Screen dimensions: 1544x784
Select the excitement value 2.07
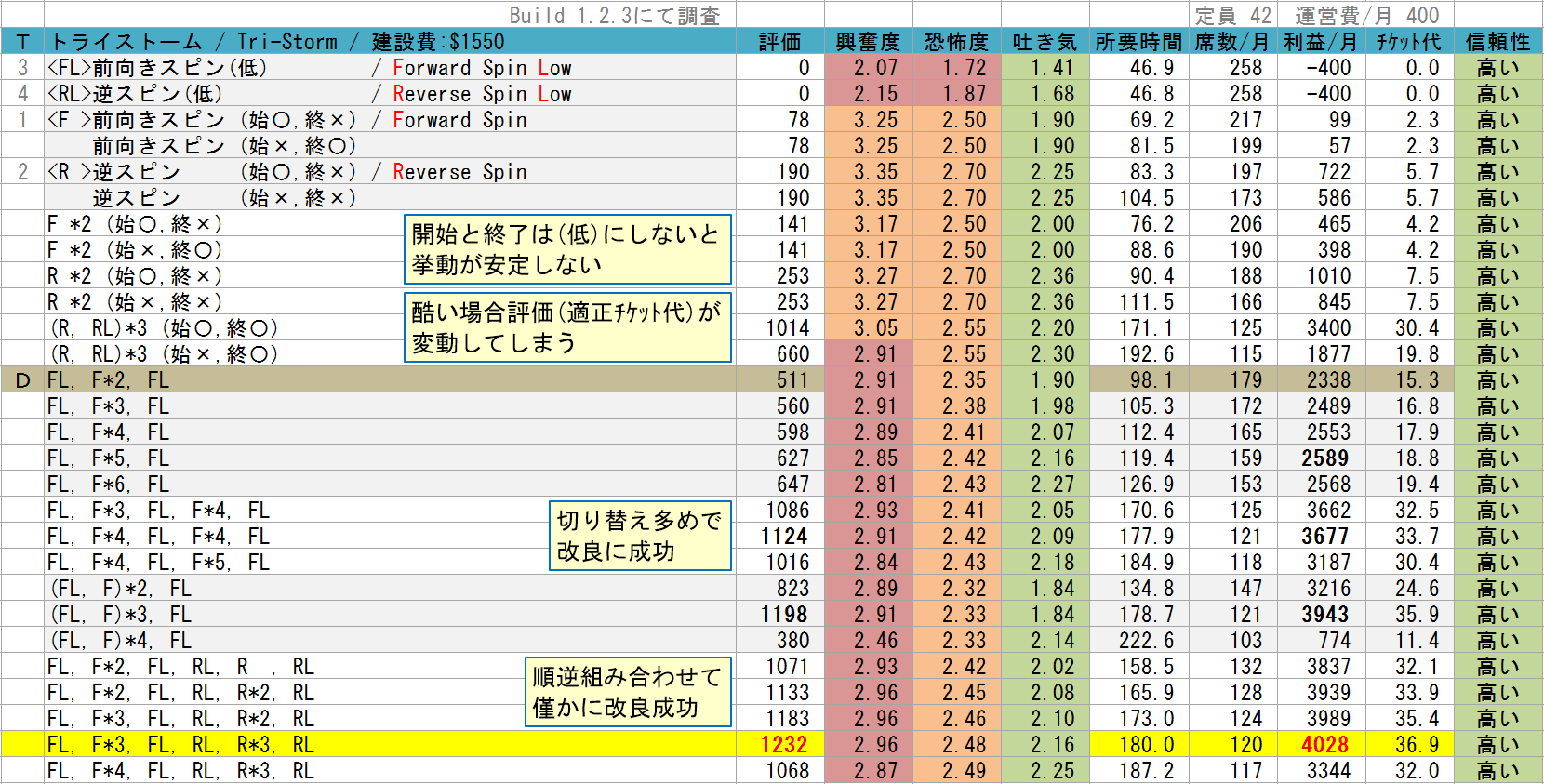[875, 68]
